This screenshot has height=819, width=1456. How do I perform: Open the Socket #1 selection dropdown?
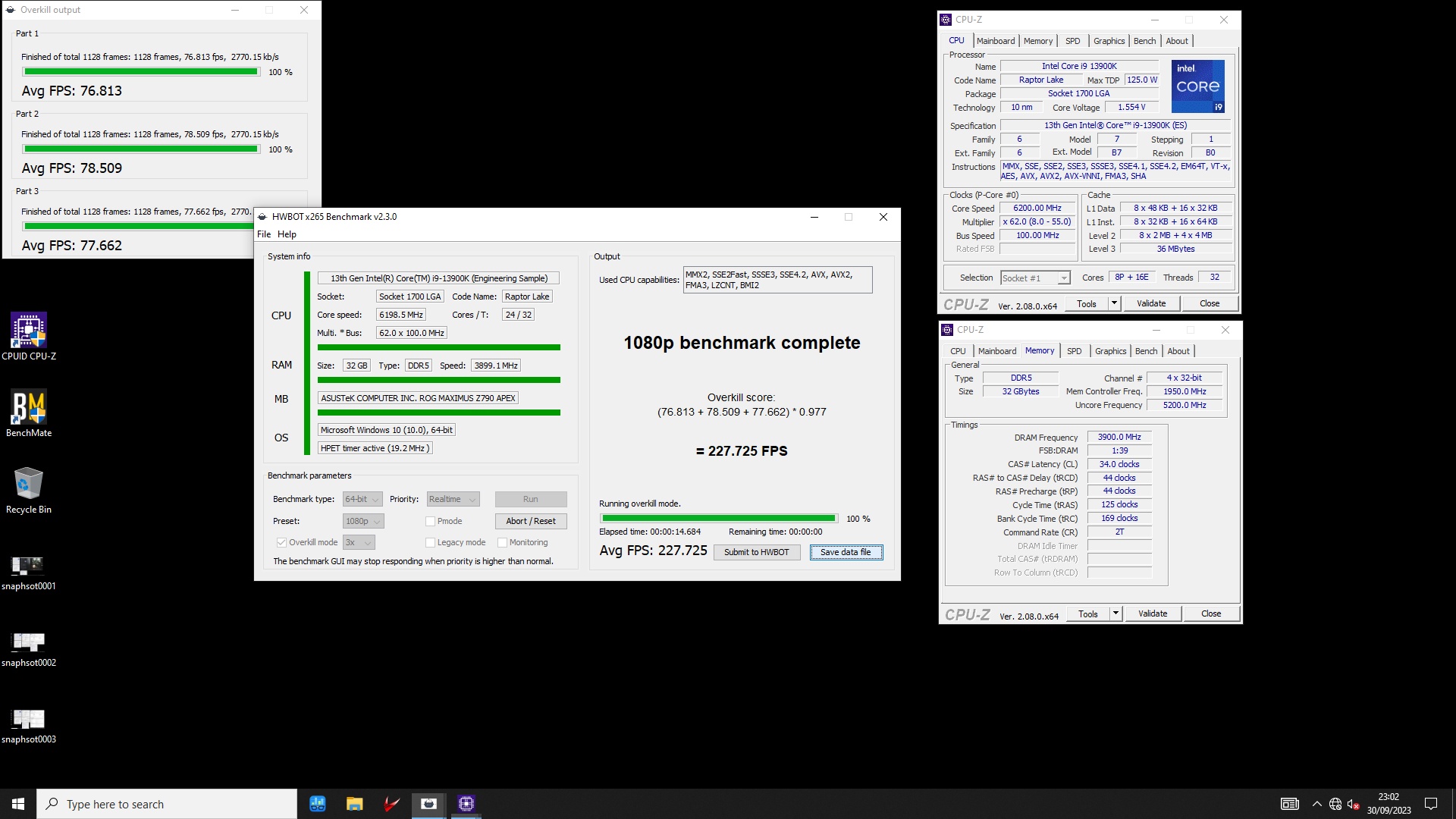point(1035,278)
